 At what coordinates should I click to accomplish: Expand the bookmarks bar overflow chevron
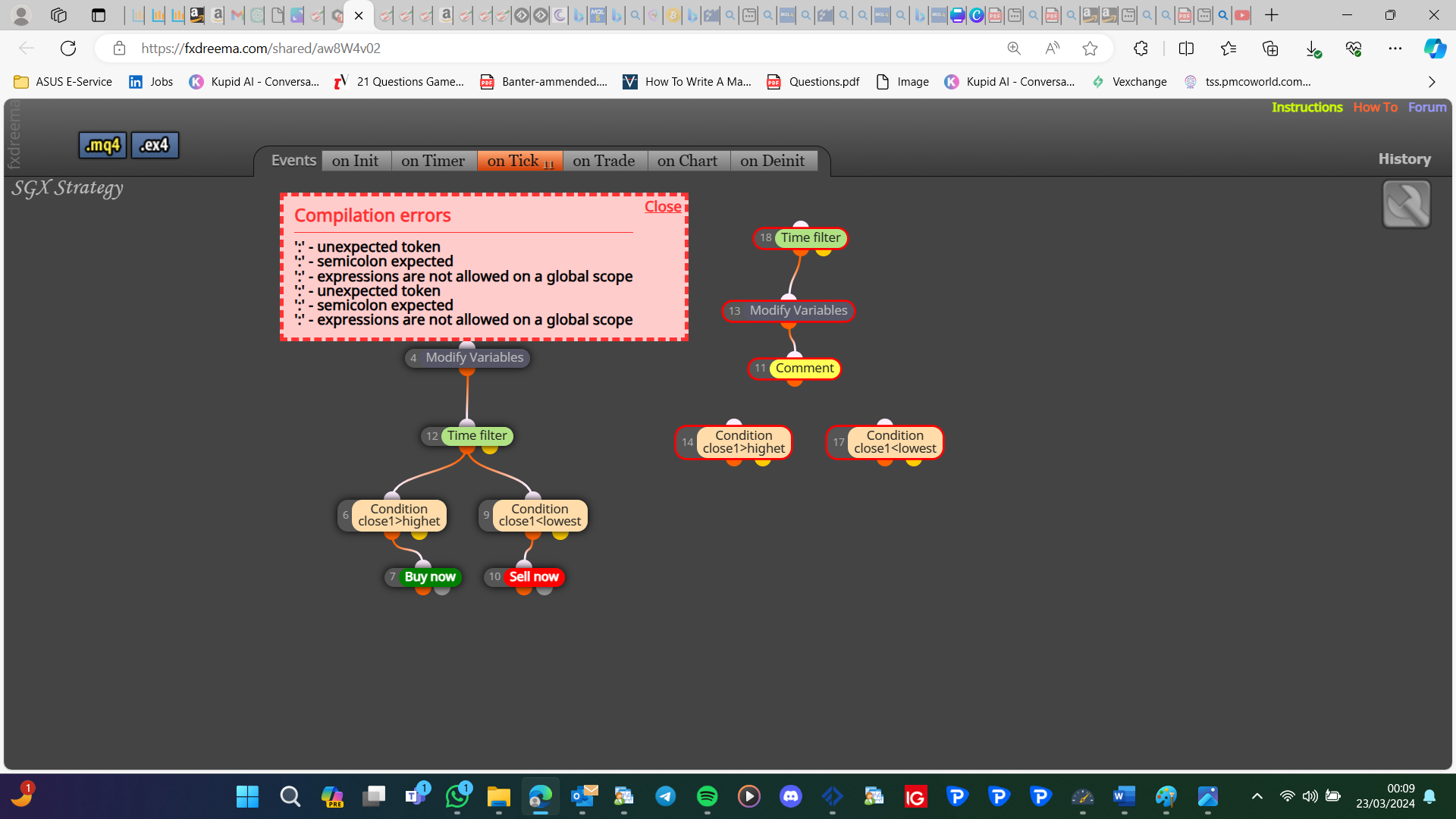coord(1432,82)
